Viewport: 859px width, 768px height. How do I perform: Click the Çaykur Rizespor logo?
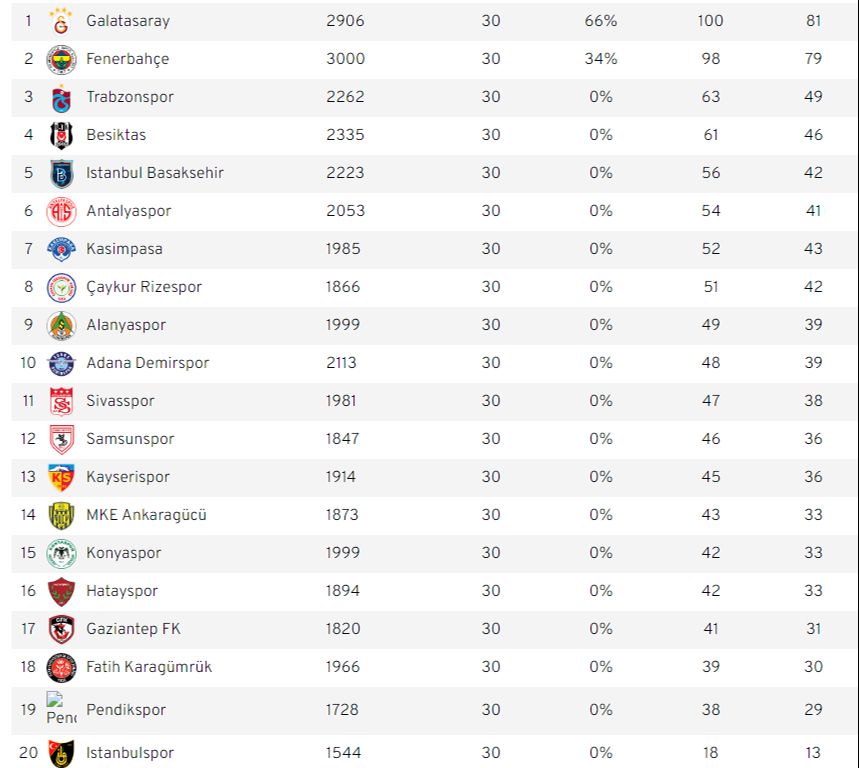click(x=61, y=287)
